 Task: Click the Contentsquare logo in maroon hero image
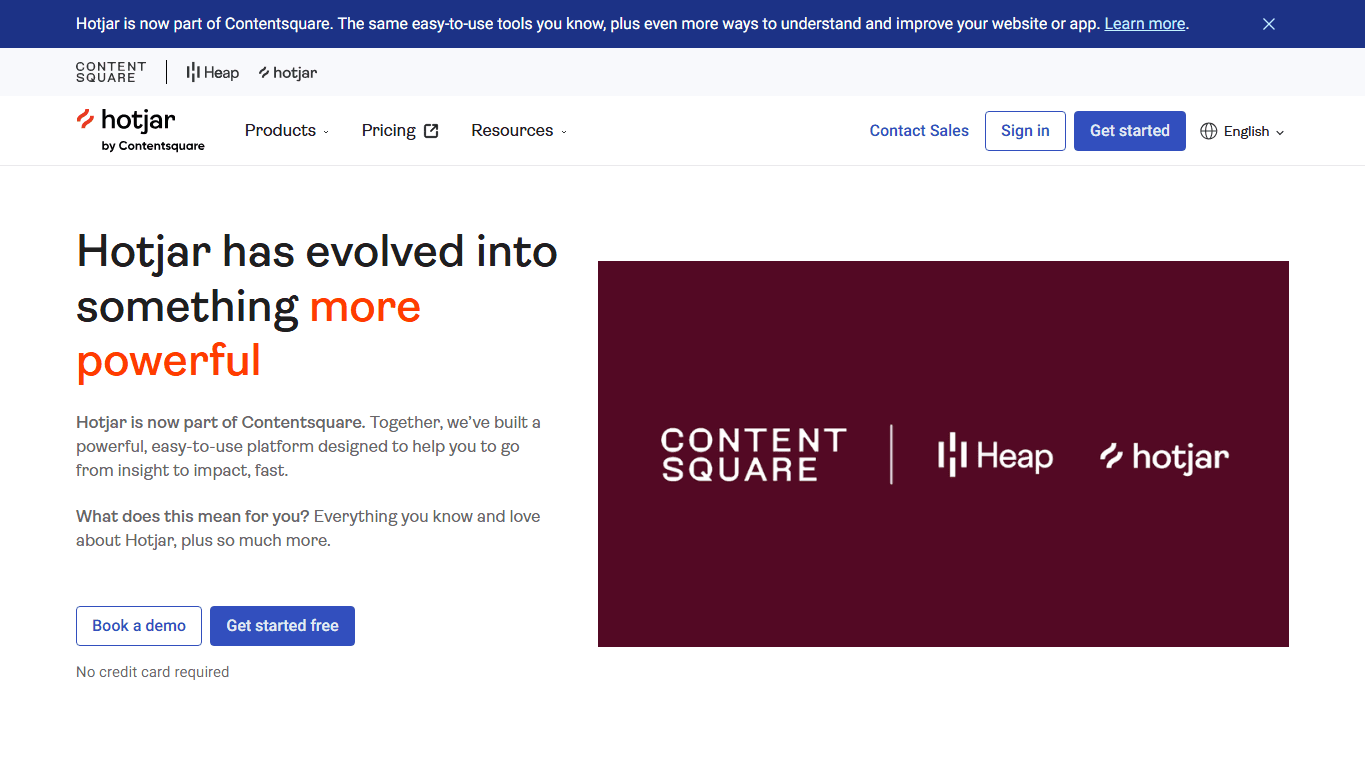[754, 455]
